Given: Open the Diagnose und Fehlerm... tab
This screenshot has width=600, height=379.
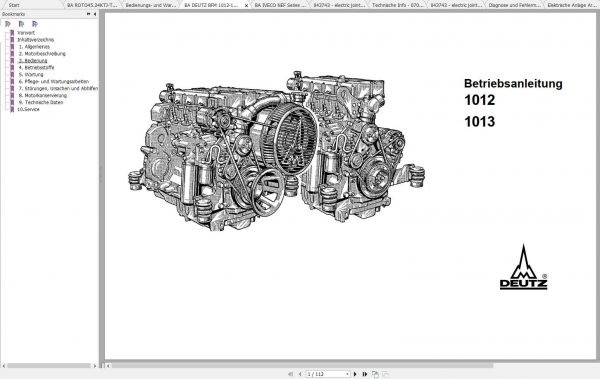Looking at the screenshot, I should coord(515,5).
